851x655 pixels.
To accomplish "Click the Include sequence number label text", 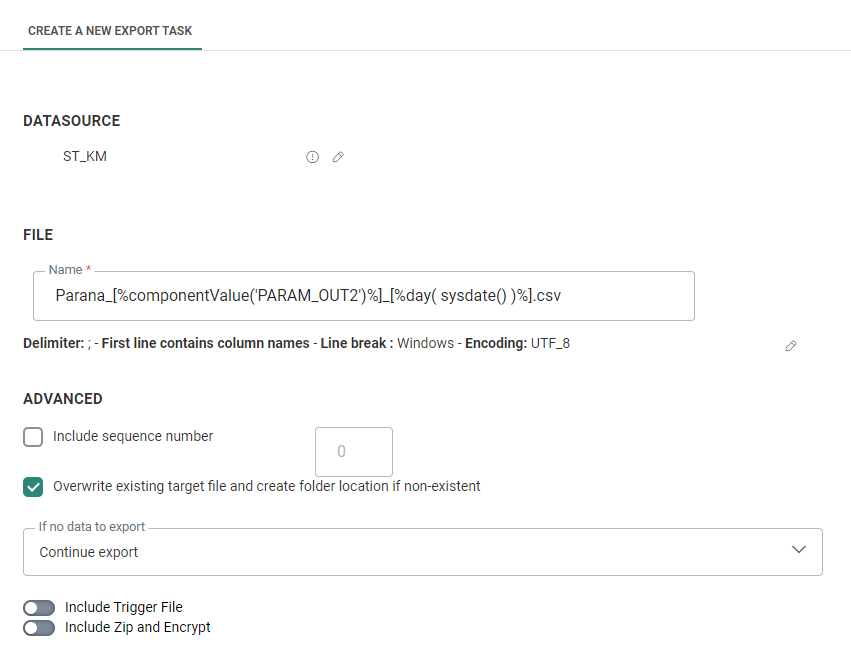I will tap(133, 436).
